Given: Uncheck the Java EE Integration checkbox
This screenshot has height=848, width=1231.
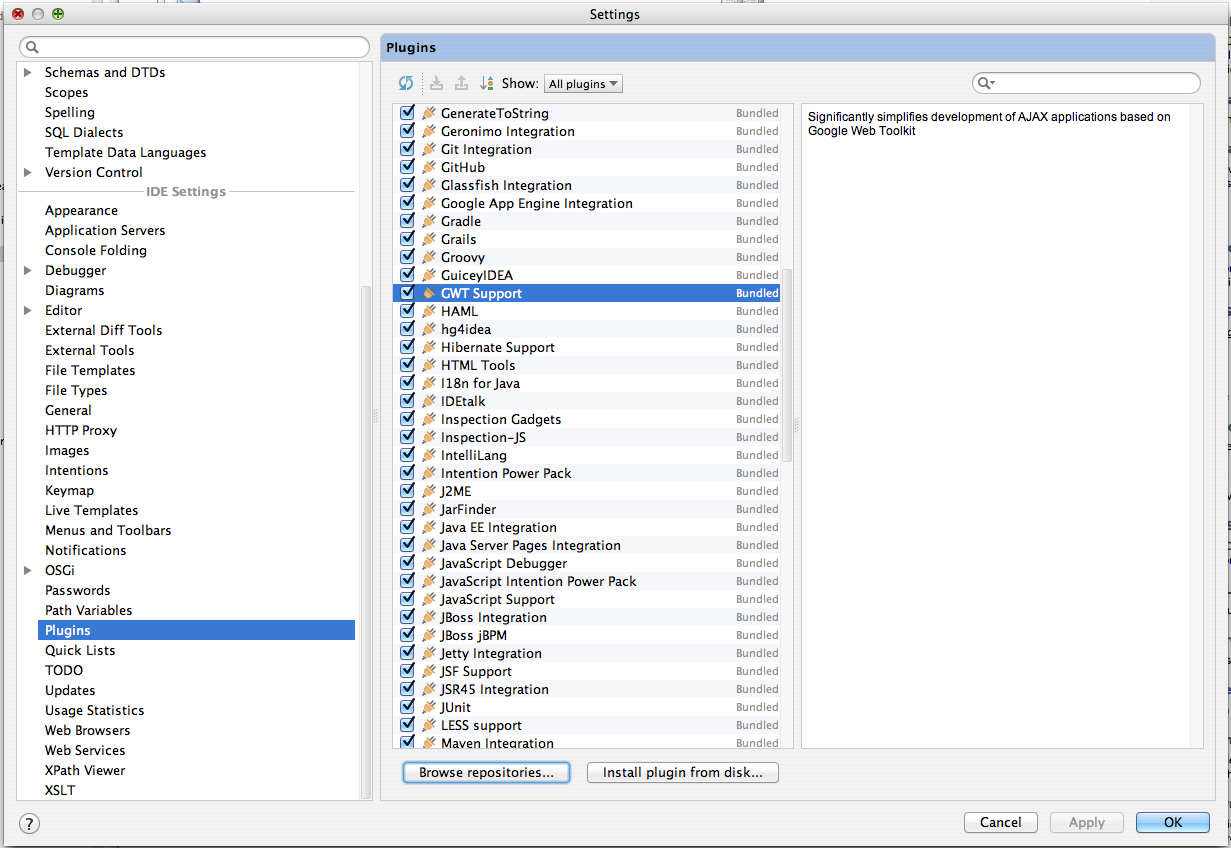Looking at the screenshot, I should (x=407, y=527).
